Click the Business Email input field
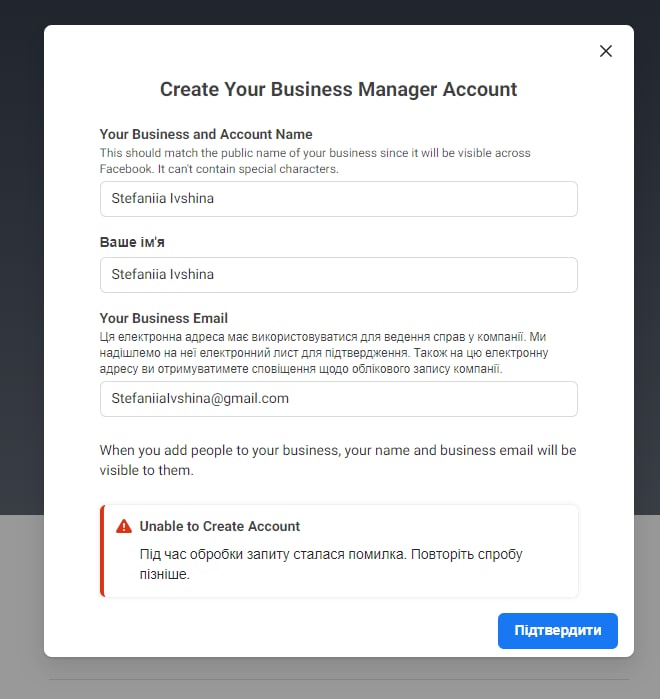Image resolution: width=660 pixels, height=699 pixels. click(x=339, y=399)
